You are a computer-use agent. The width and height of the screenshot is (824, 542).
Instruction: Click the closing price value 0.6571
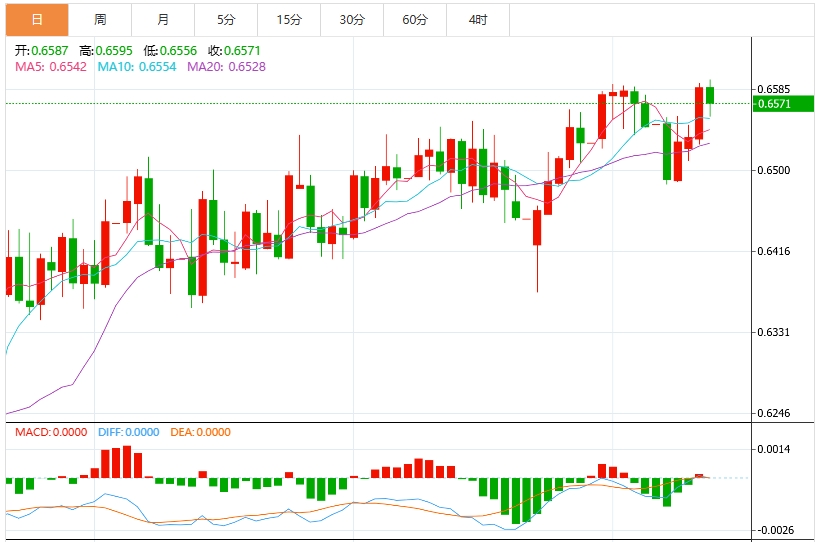click(x=242, y=51)
